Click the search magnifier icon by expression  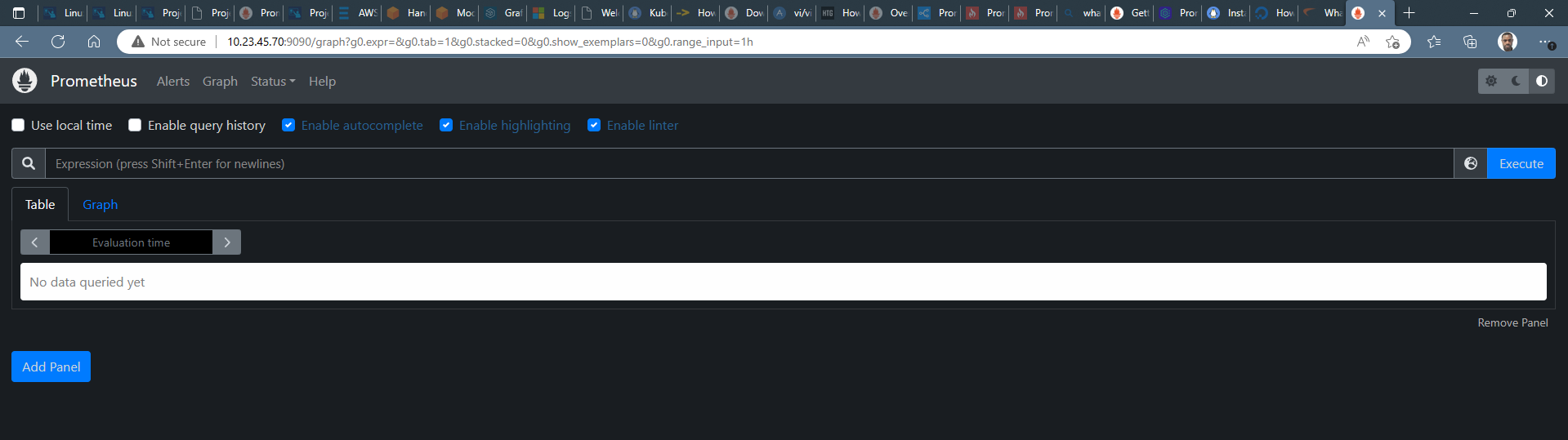click(29, 163)
